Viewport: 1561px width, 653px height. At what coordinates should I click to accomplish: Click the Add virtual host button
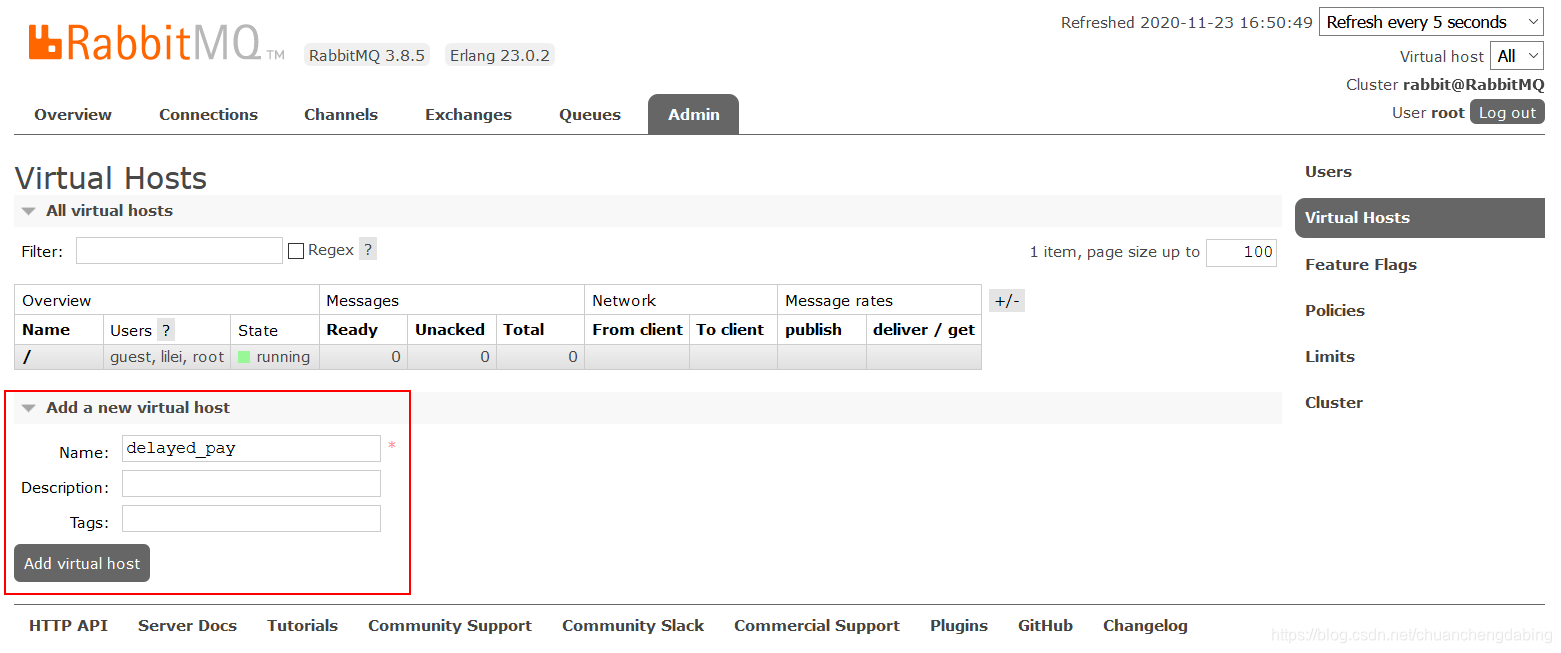coord(82,563)
